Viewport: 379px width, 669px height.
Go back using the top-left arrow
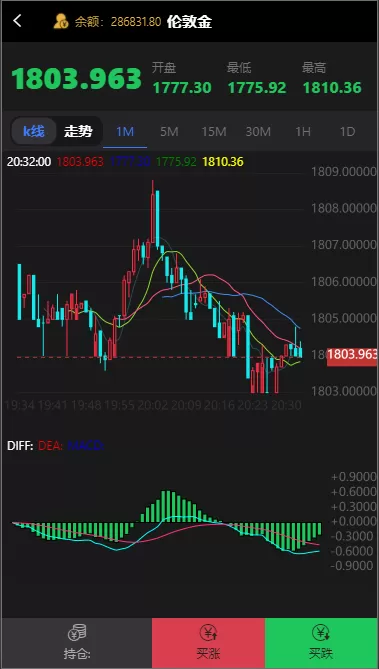click(x=17, y=20)
